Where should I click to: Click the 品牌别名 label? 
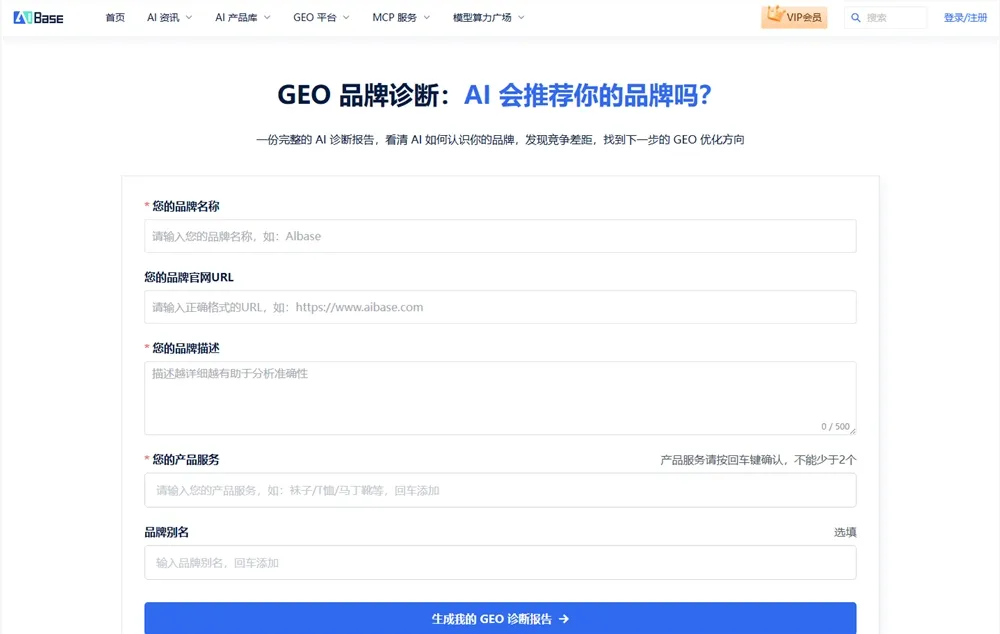[166, 532]
